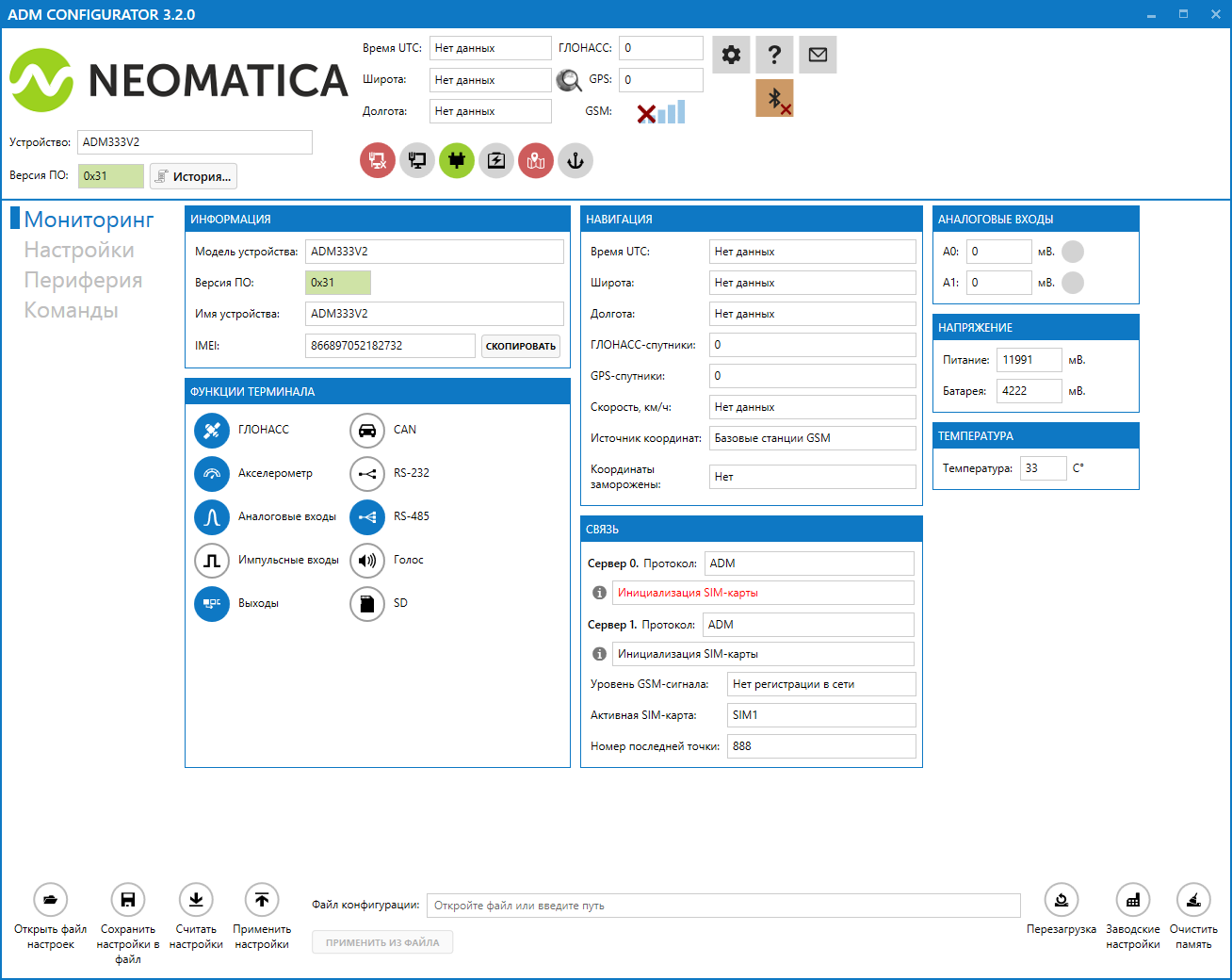Click the Bluetooth disconnected icon
This screenshot has width=1232, height=980.
coord(774,98)
